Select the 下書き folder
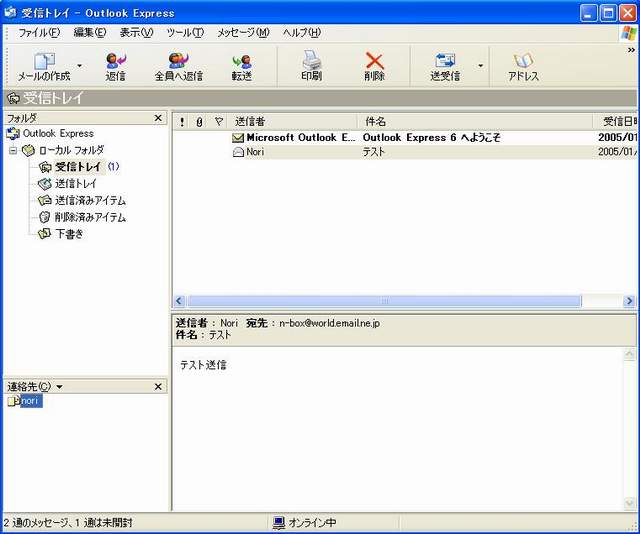 click(69, 234)
